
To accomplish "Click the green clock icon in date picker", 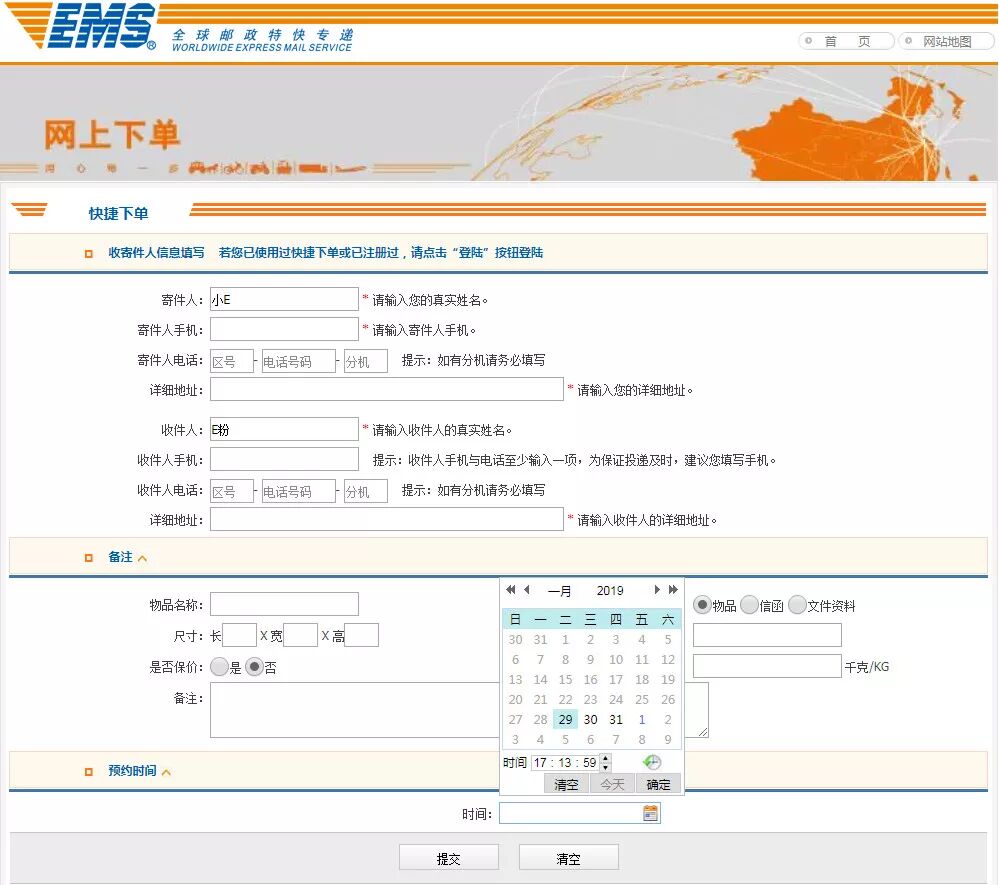I will 652,762.
